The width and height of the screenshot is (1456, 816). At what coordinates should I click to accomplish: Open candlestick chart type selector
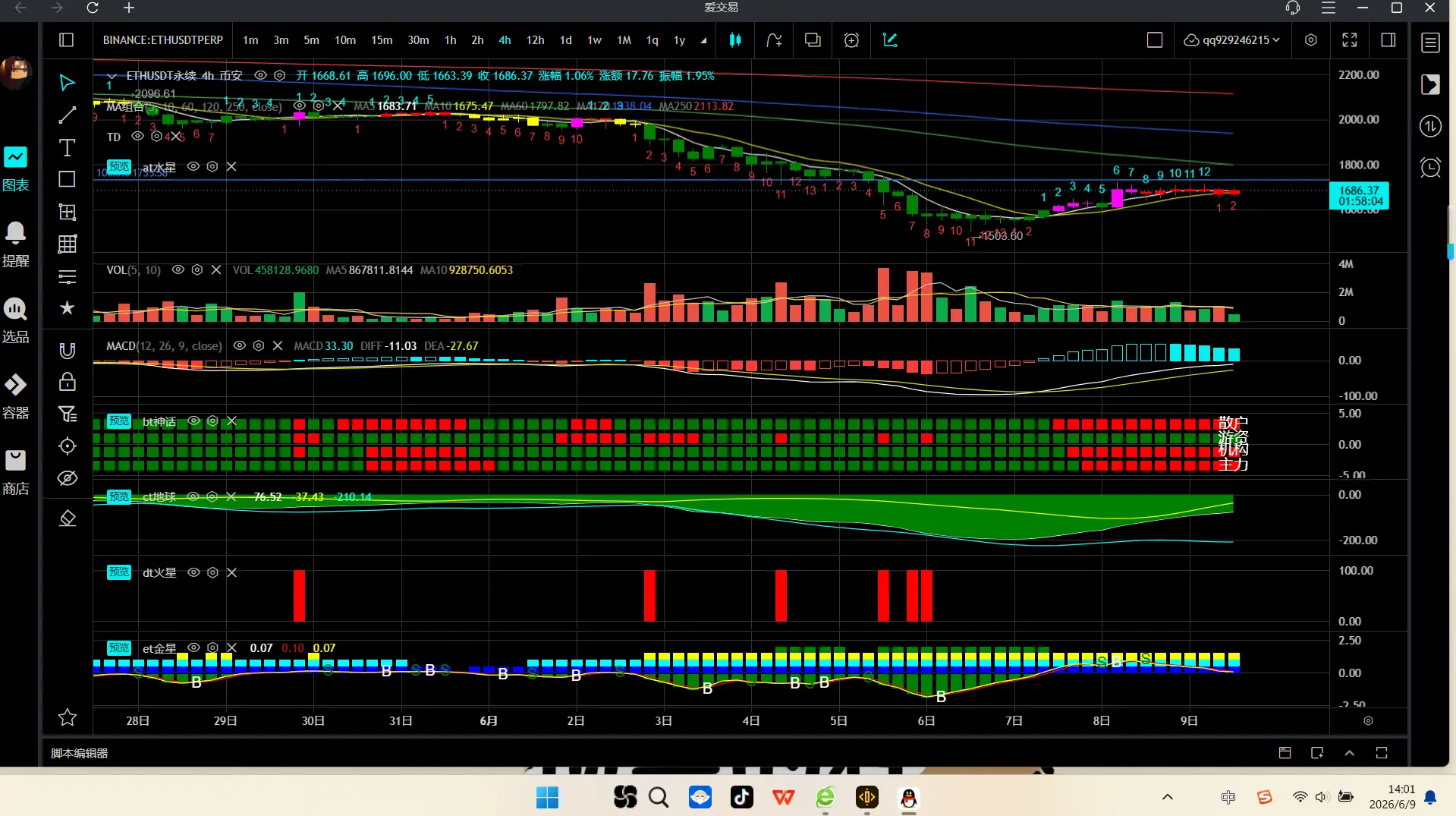coord(734,40)
